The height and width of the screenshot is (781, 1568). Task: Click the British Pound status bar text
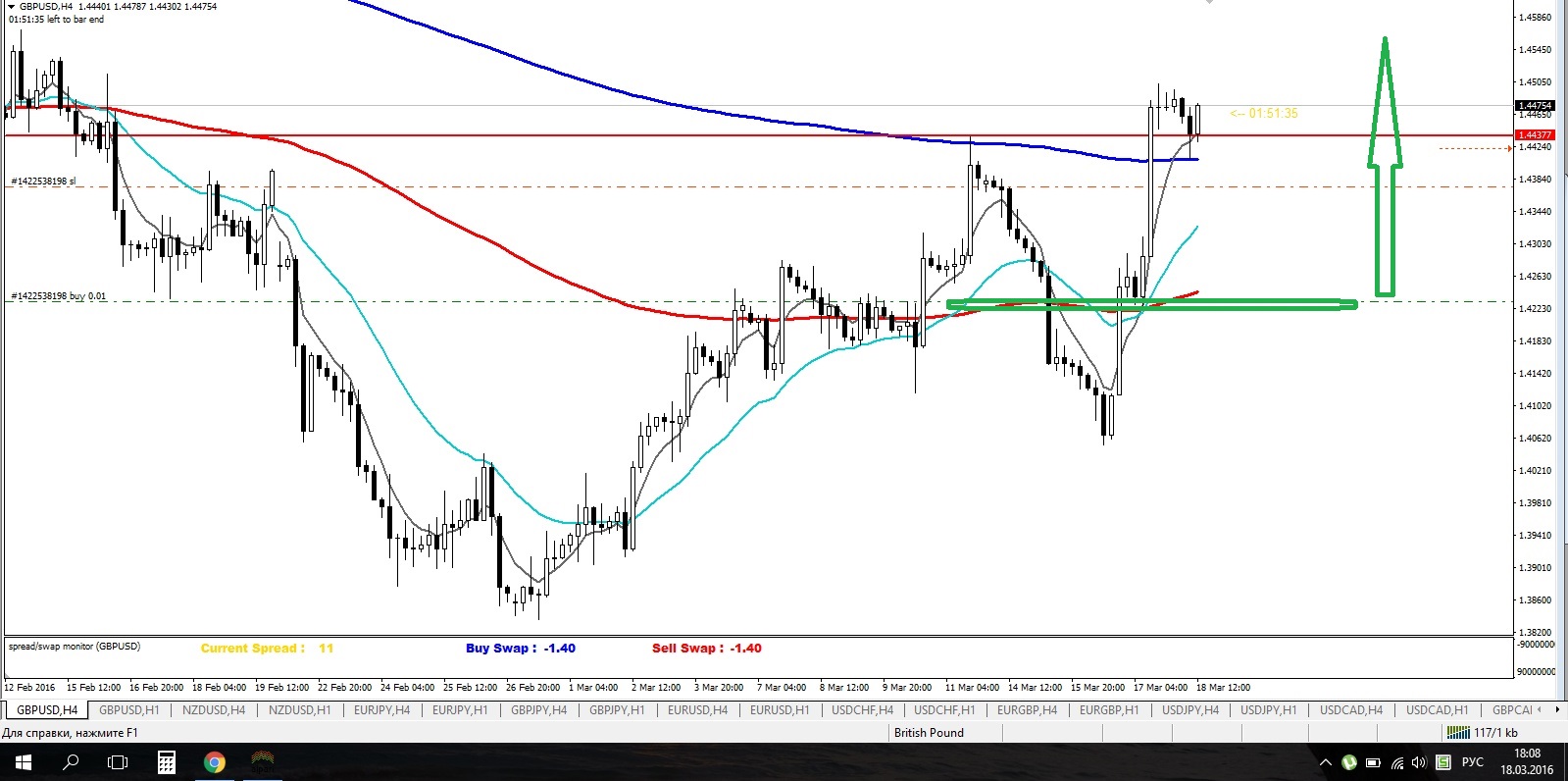click(x=929, y=733)
